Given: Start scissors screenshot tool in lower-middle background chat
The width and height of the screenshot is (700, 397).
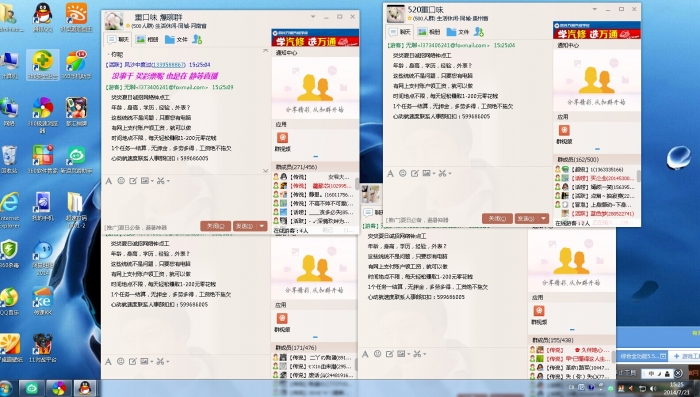Looking at the screenshot, I should click(417, 354).
